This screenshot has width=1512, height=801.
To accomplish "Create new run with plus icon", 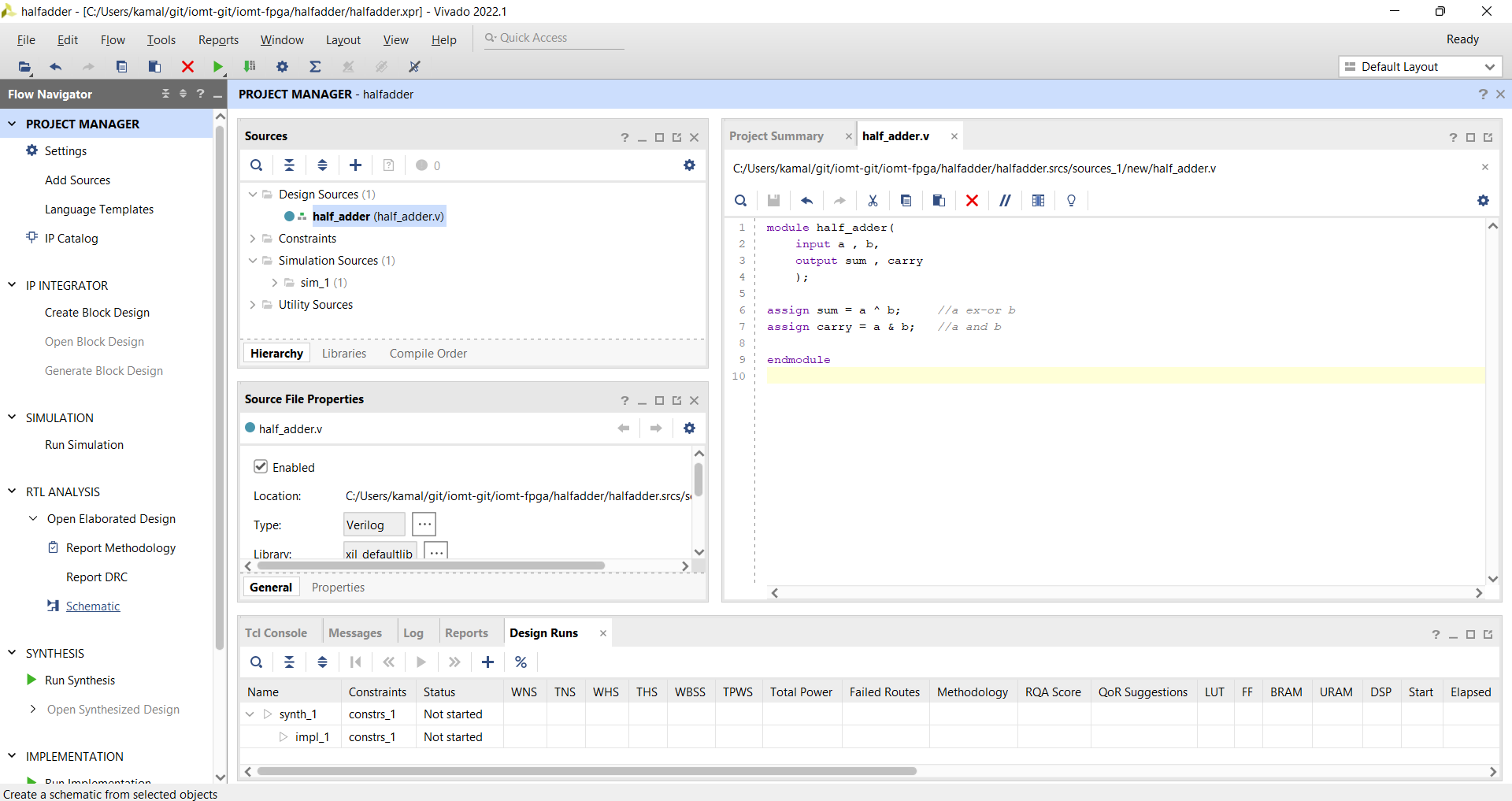I will [487, 662].
